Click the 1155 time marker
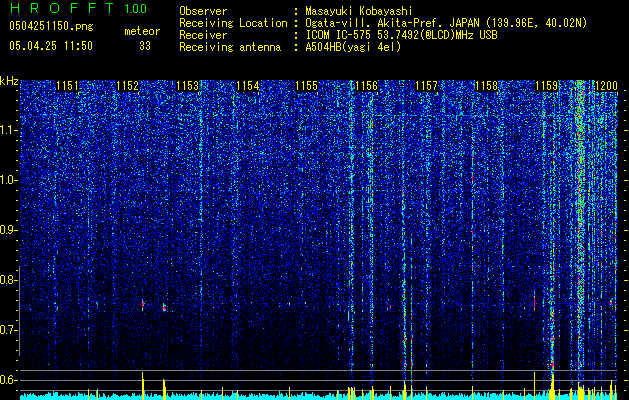Viewport: 629px width, 400px height. (306, 86)
